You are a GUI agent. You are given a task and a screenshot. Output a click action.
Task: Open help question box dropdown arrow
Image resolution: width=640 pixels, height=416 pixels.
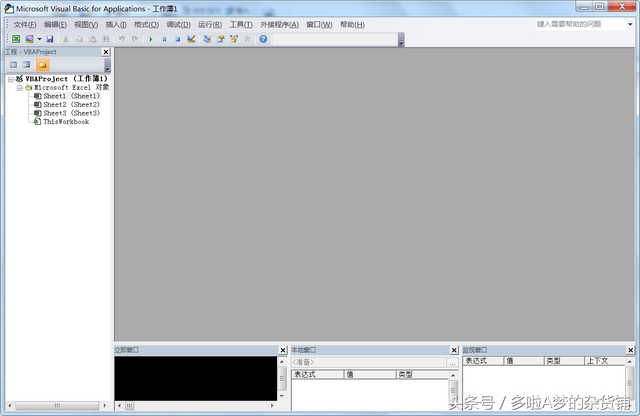click(630, 24)
